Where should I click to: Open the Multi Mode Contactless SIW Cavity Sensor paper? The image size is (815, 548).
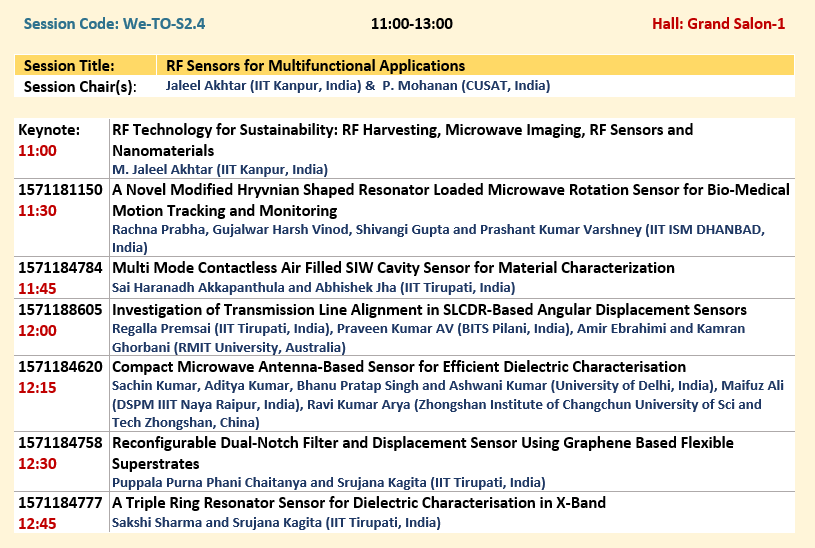click(x=393, y=268)
